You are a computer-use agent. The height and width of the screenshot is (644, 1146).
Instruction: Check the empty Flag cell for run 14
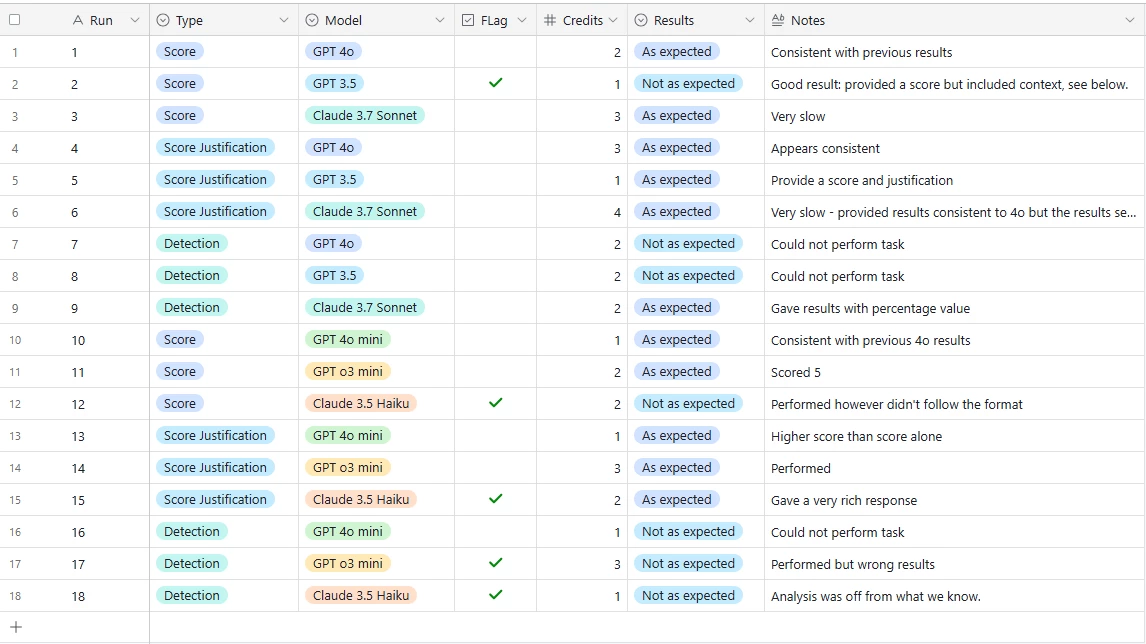[496, 468]
